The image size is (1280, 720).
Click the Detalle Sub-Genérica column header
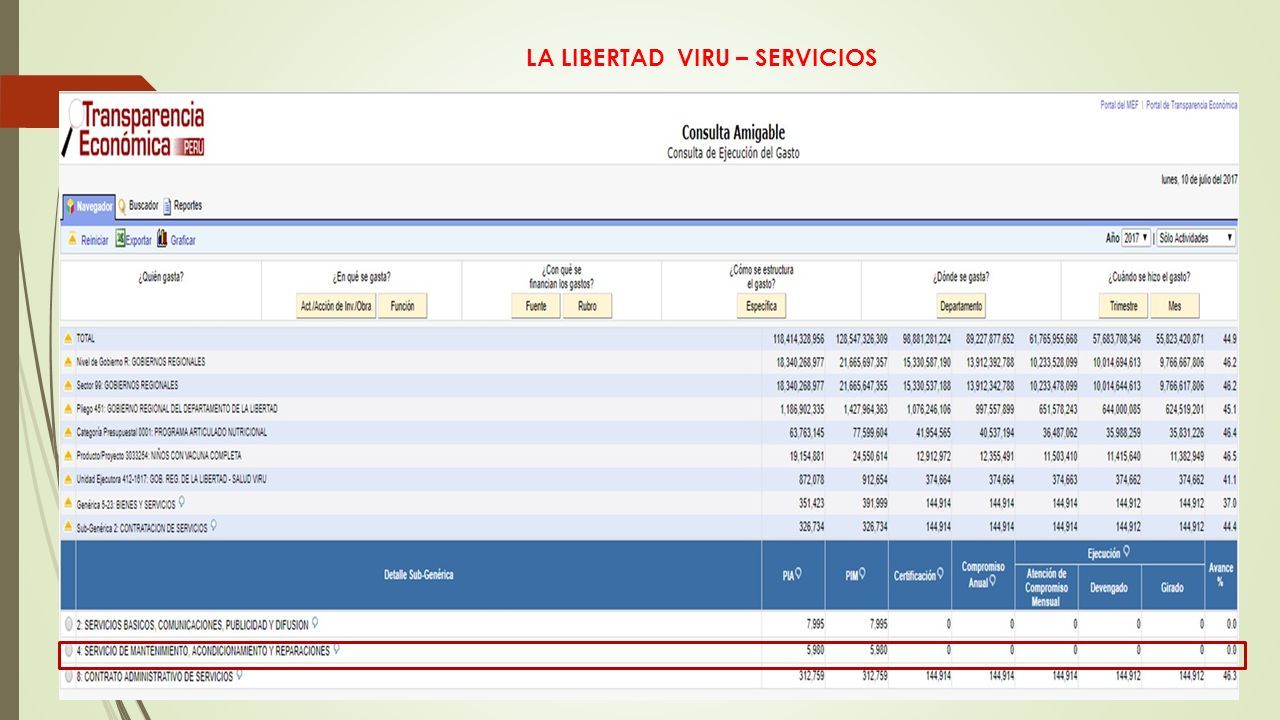pyautogui.click(x=418, y=575)
